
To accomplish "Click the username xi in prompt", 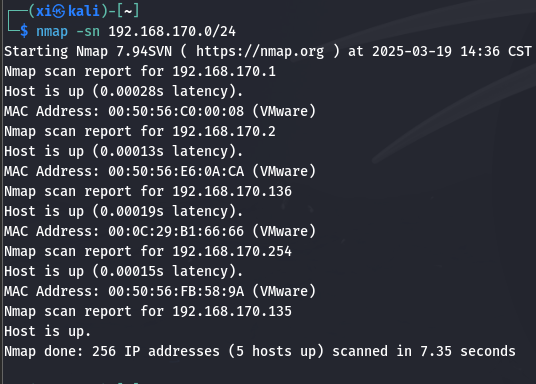I will coord(44,11).
